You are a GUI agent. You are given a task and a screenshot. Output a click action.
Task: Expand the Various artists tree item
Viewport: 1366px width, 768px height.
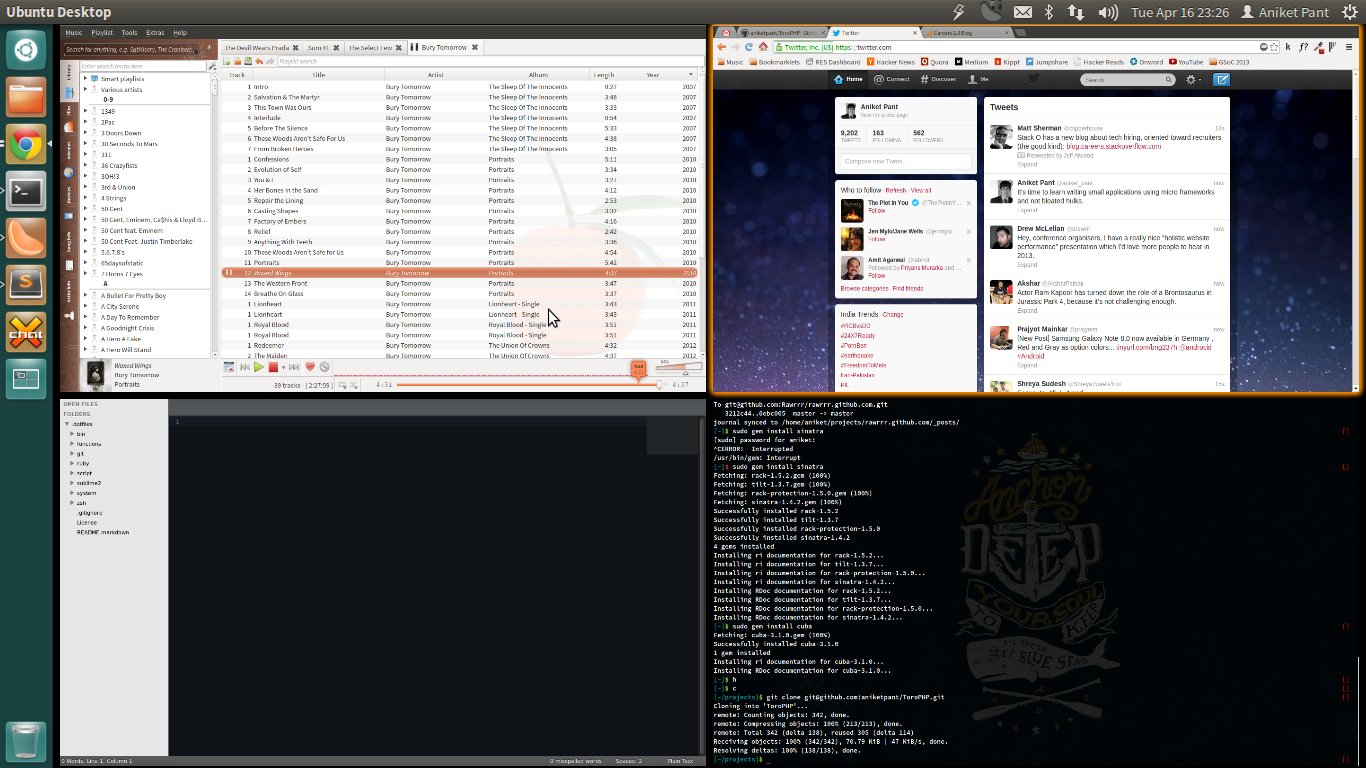point(85,90)
